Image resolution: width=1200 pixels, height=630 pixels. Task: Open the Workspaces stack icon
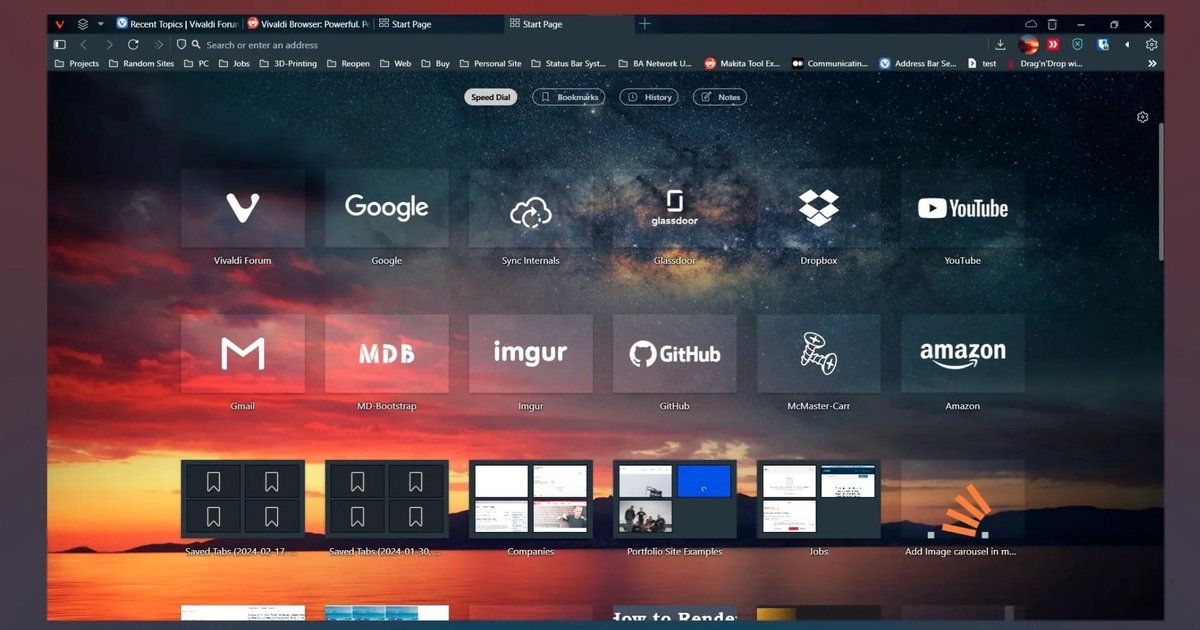tap(83, 24)
